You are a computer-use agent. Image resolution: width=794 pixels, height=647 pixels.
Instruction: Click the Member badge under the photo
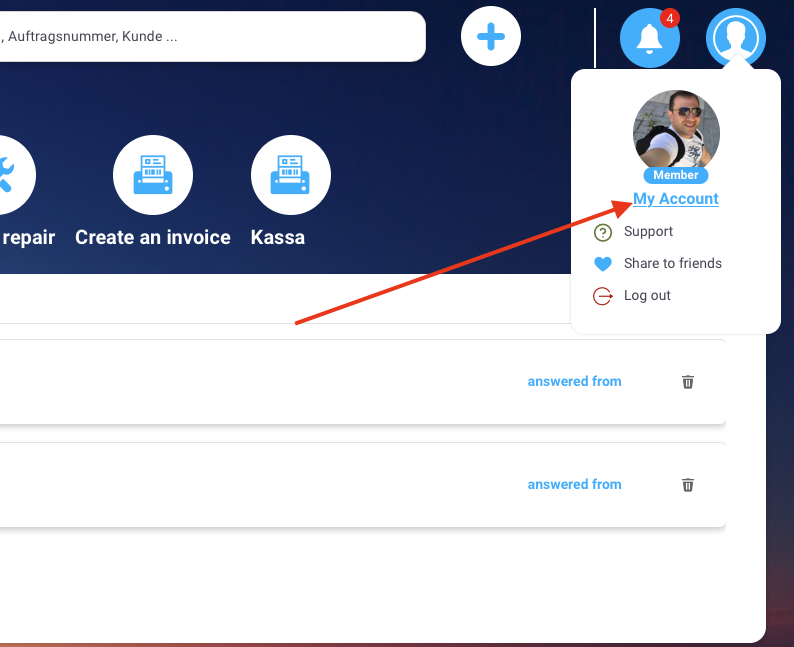click(676, 176)
